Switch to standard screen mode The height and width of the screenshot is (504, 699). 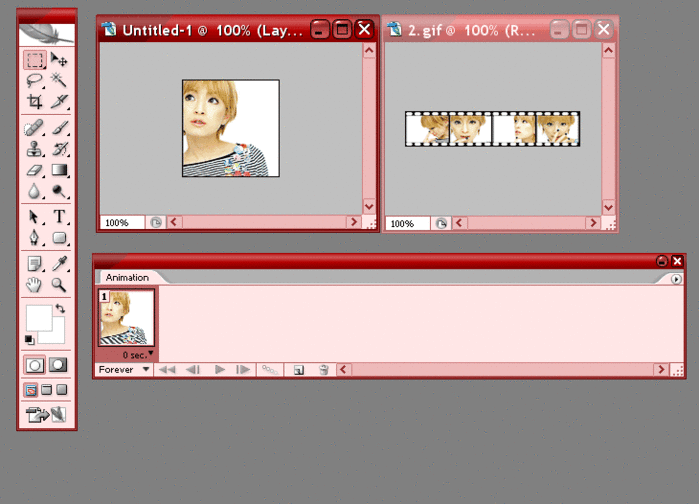click(30, 390)
